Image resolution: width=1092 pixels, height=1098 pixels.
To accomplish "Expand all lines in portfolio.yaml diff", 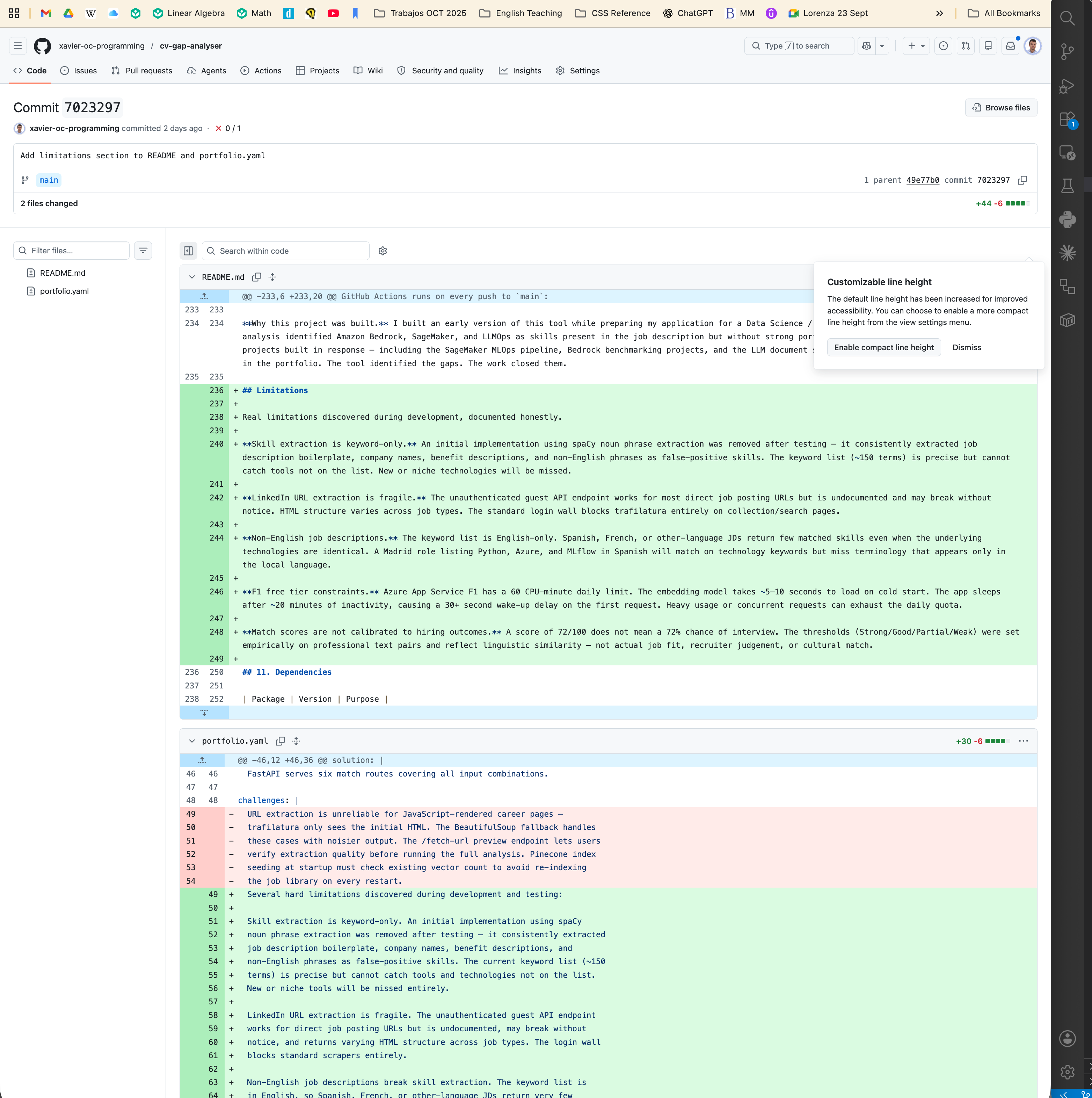I will pyautogui.click(x=296, y=741).
